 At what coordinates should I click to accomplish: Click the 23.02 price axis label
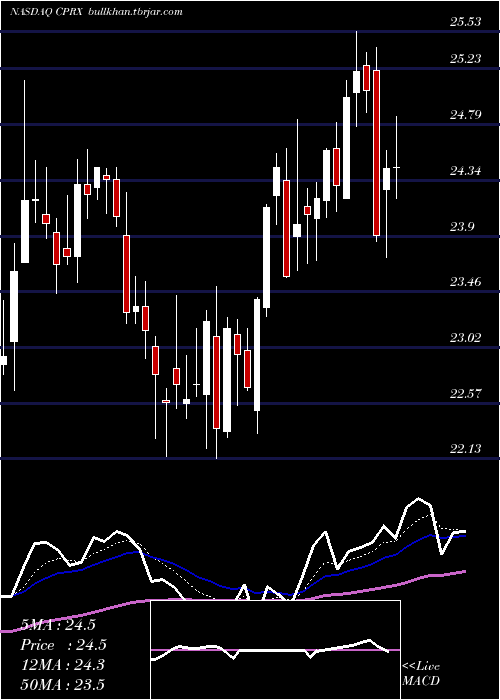[x=466, y=338]
